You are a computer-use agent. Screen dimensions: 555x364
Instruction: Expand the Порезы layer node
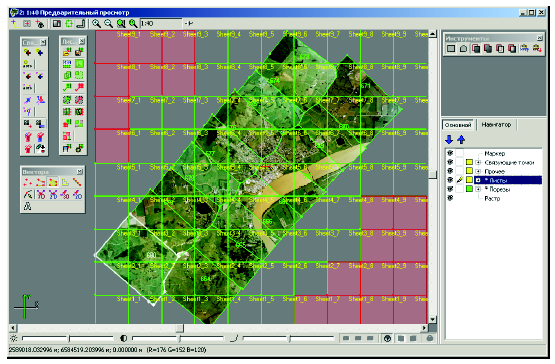tap(478, 189)
